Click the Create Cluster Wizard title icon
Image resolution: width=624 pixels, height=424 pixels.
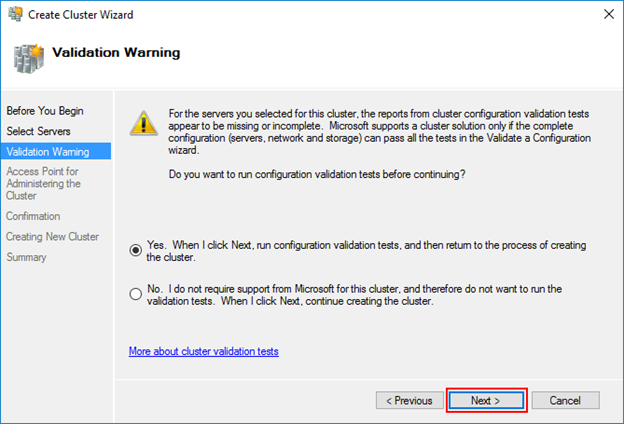(x=16, y=14)
